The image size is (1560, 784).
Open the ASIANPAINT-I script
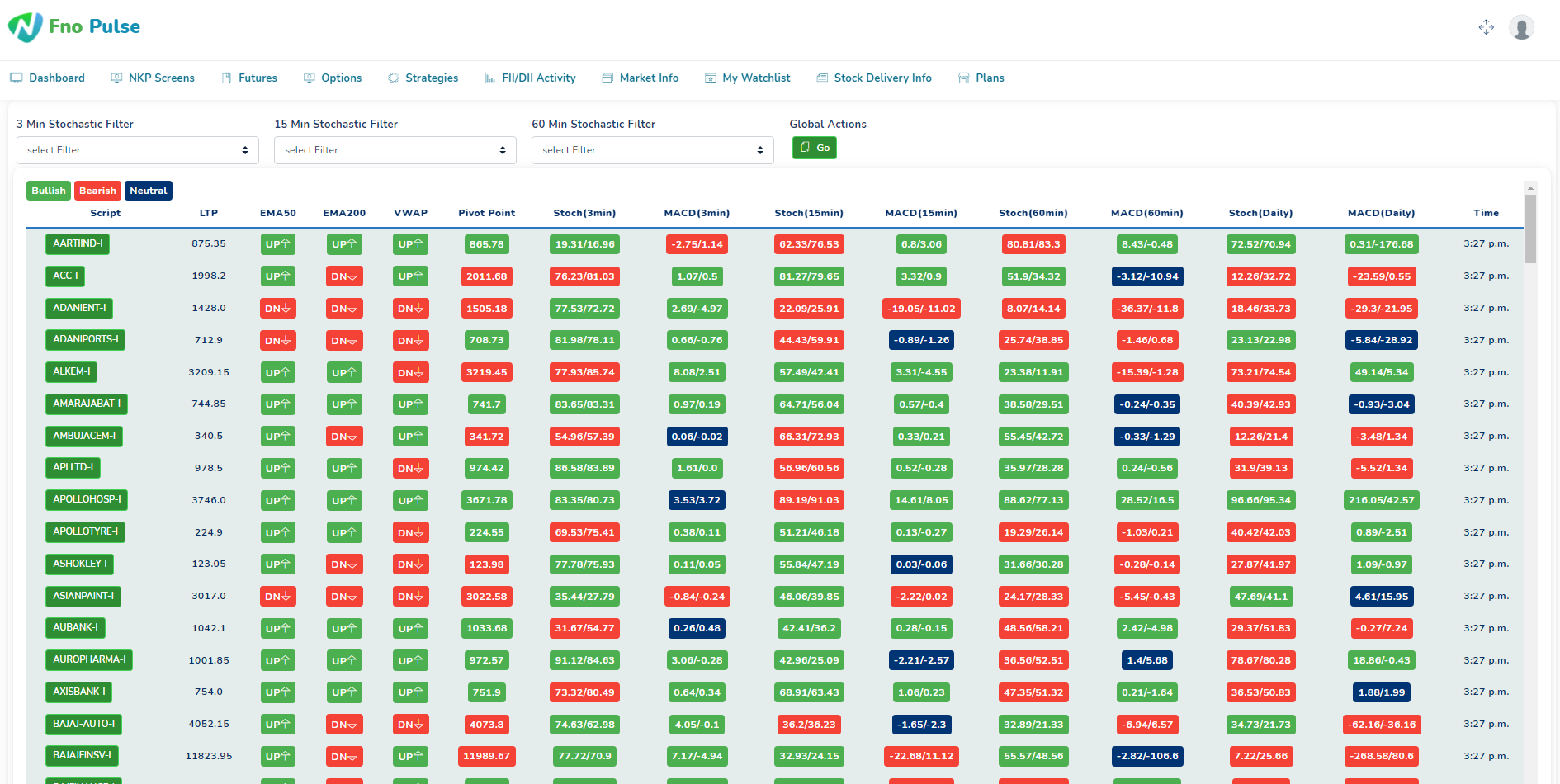coord(83,596)
